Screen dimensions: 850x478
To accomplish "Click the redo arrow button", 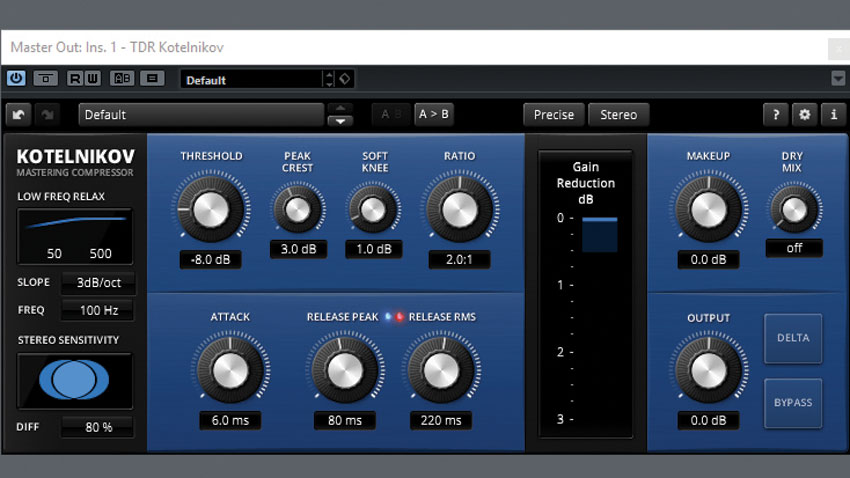I will click(x=47, y=115).
